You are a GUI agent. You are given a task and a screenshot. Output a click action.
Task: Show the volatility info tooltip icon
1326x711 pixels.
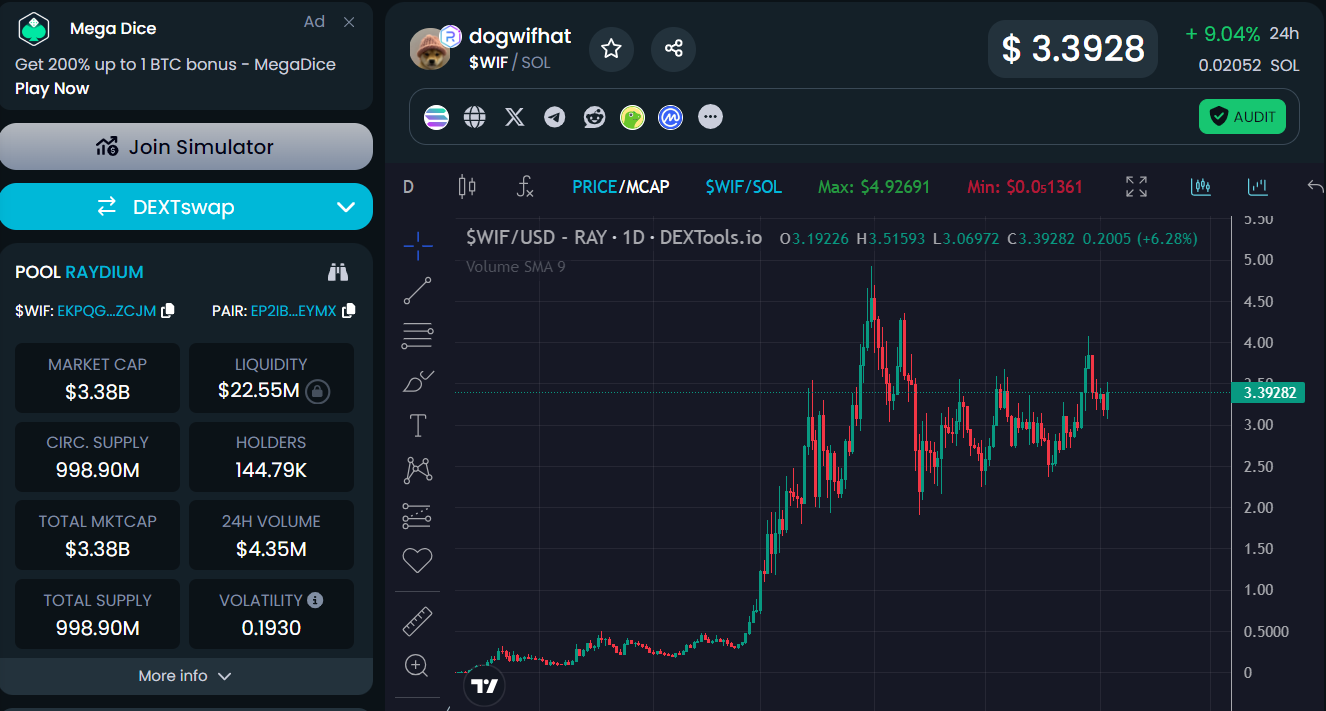pos(315,600)
